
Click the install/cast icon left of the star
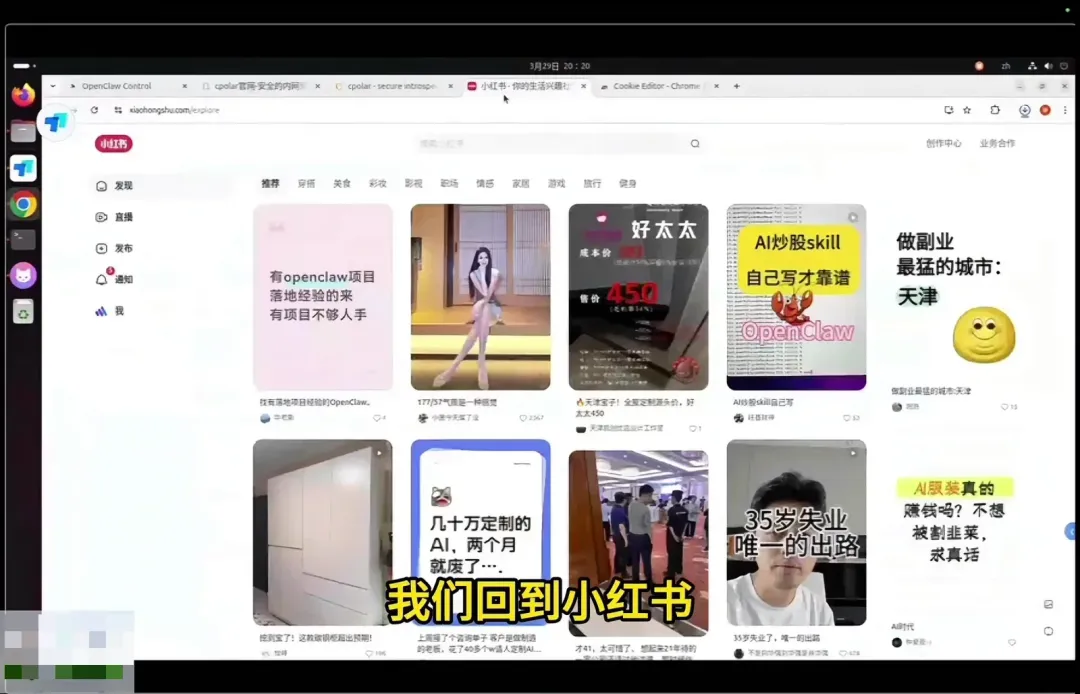(949, 110)
